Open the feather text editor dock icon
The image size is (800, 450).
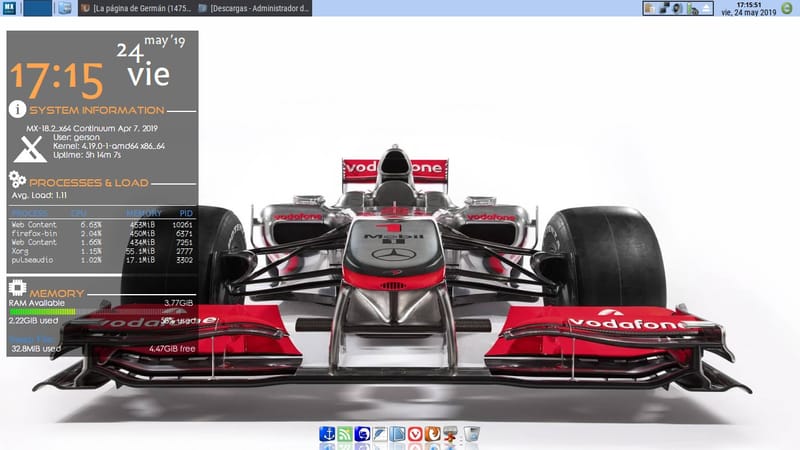pos(380,434)
